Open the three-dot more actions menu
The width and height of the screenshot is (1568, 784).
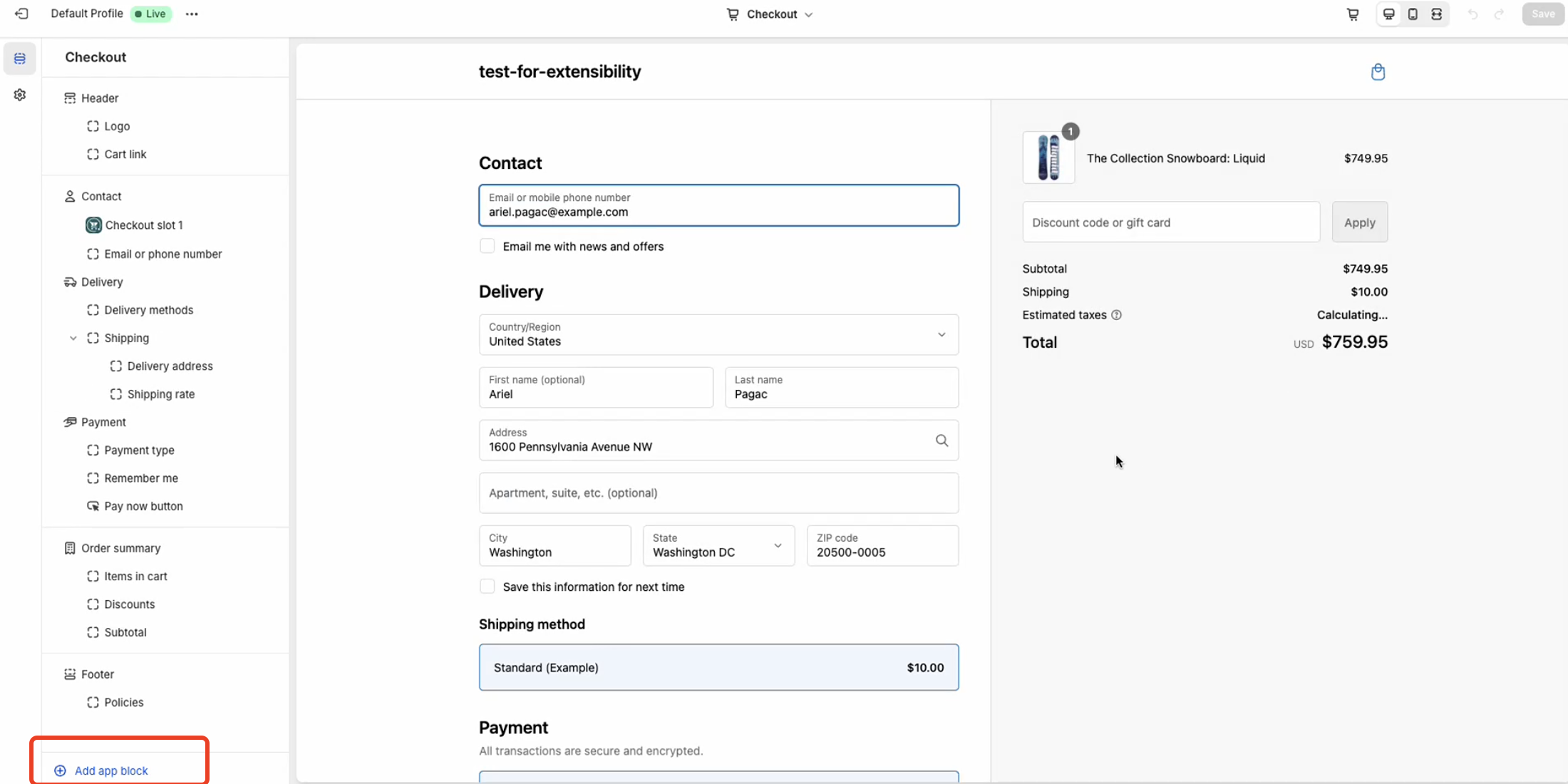point(192,14)
